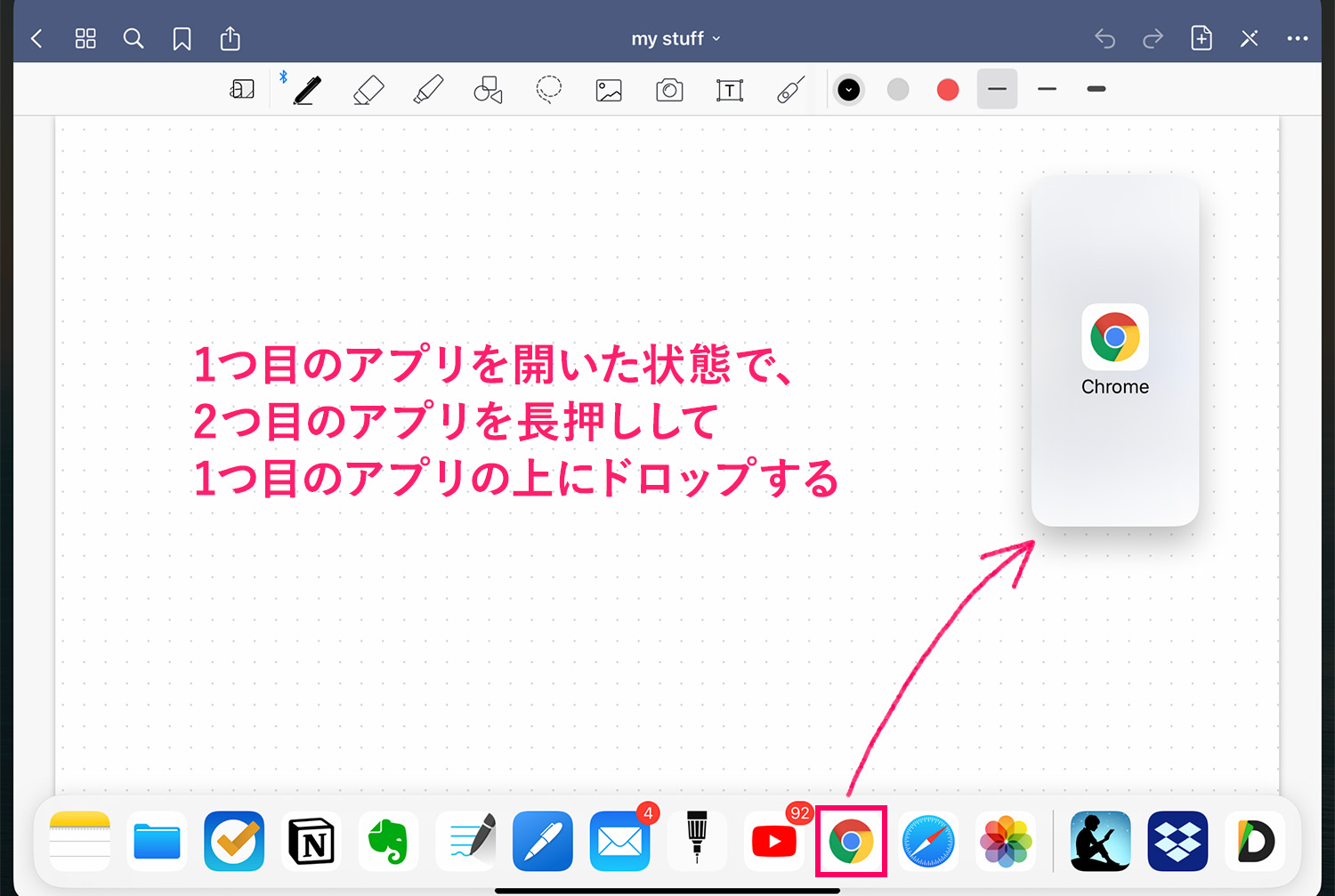
Task: Select the Pen tool
Action: point(307,89)
